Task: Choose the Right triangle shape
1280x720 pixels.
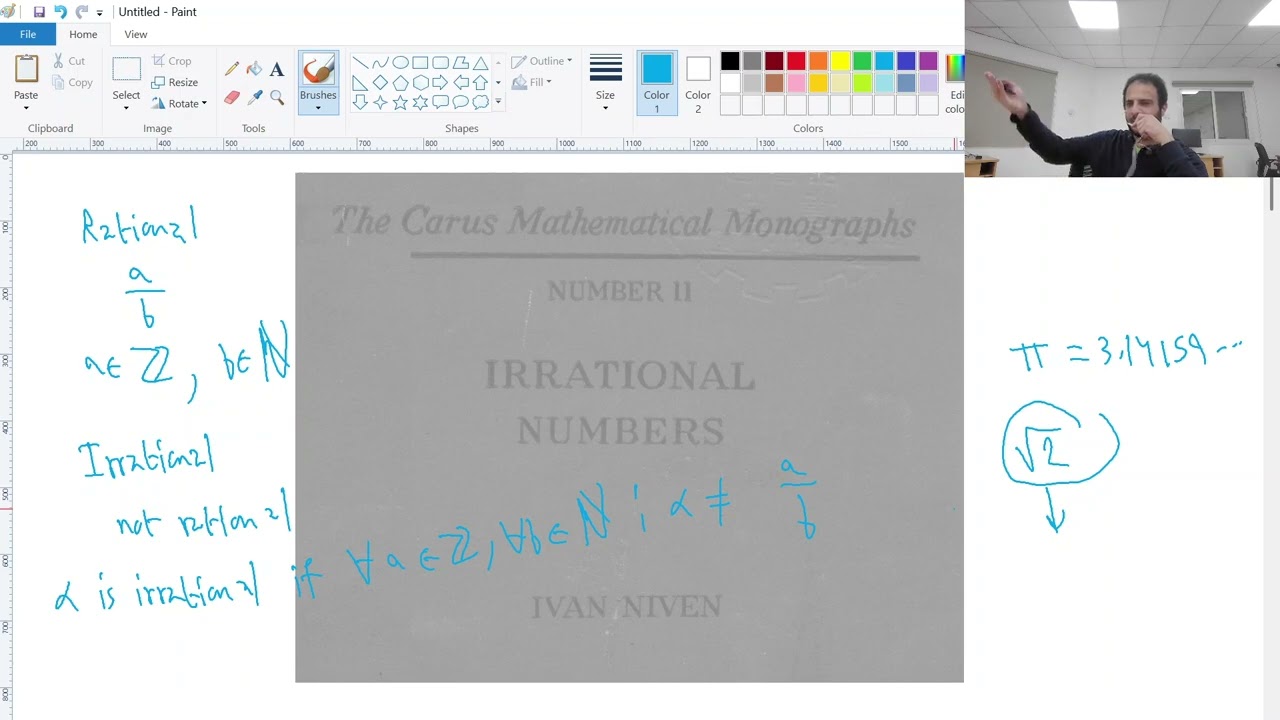Action: 360,82
